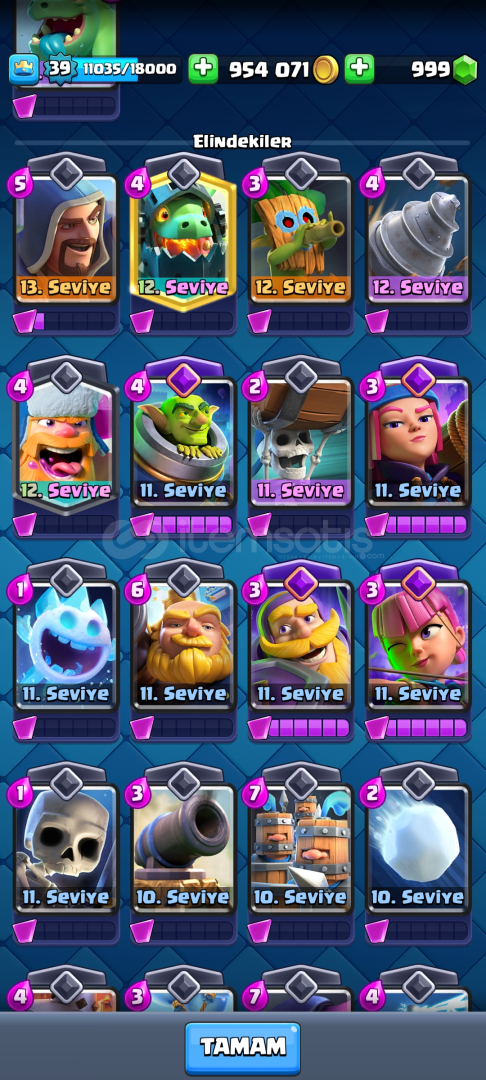Image resolution: width=486 pixels, height=1080 pixels.
Task: Tap the blue crown trophy icon
Action: click(x=23, y=70)
